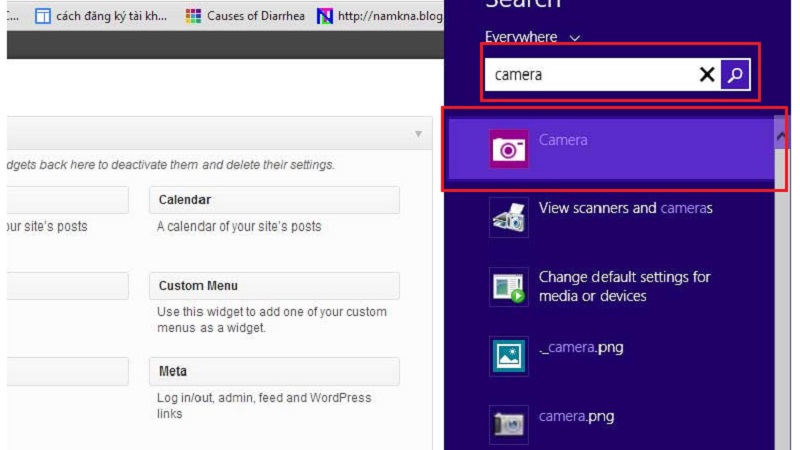This screenshot has width=800, height=450.
Task: Open Change default settings for media
Action: tap(624, 286)
